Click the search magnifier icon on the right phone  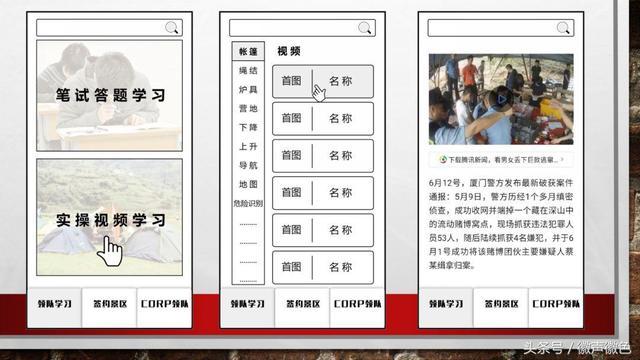coord(563,28)
